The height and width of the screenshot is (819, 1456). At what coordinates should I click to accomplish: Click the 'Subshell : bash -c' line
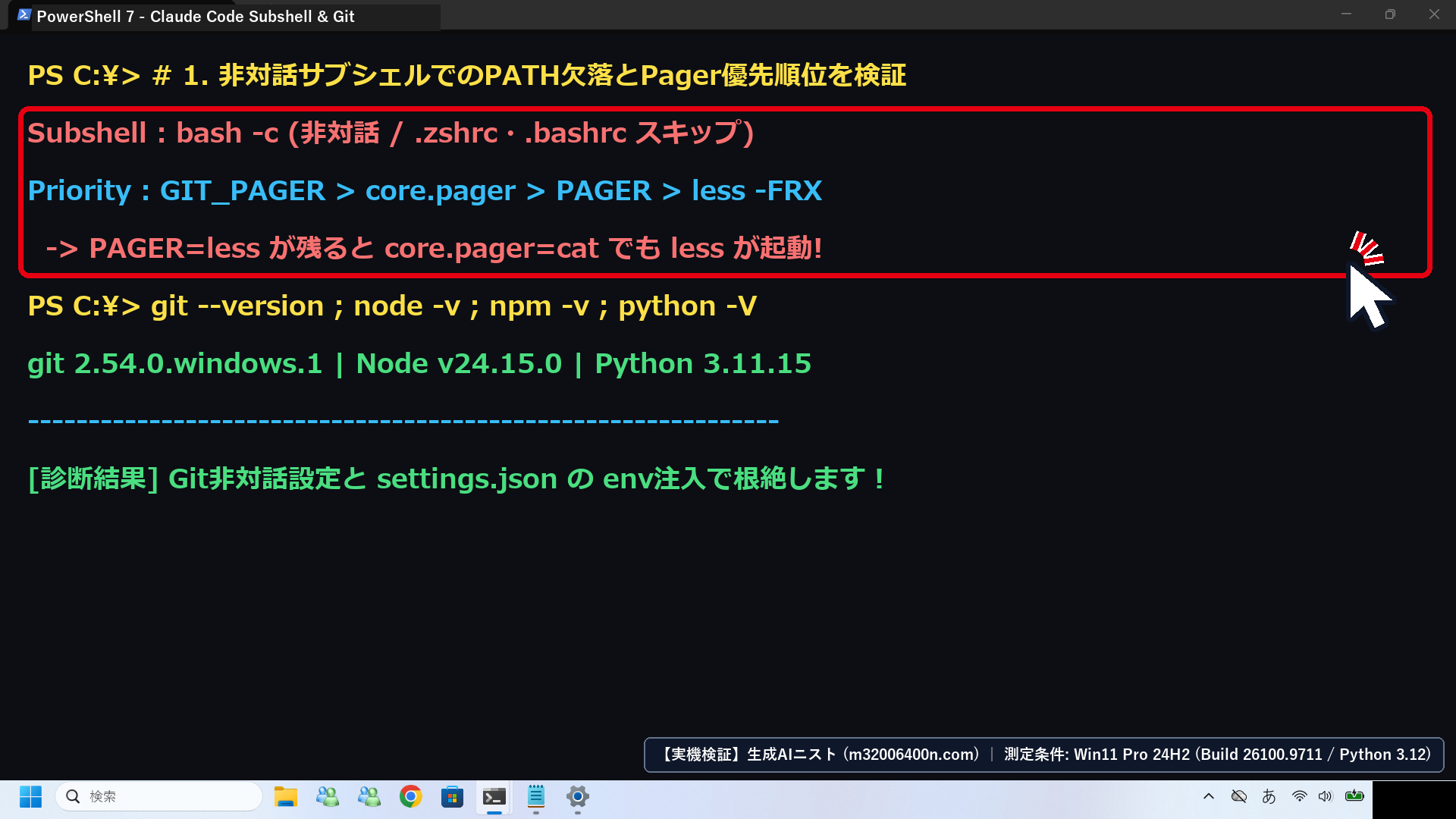391,133
